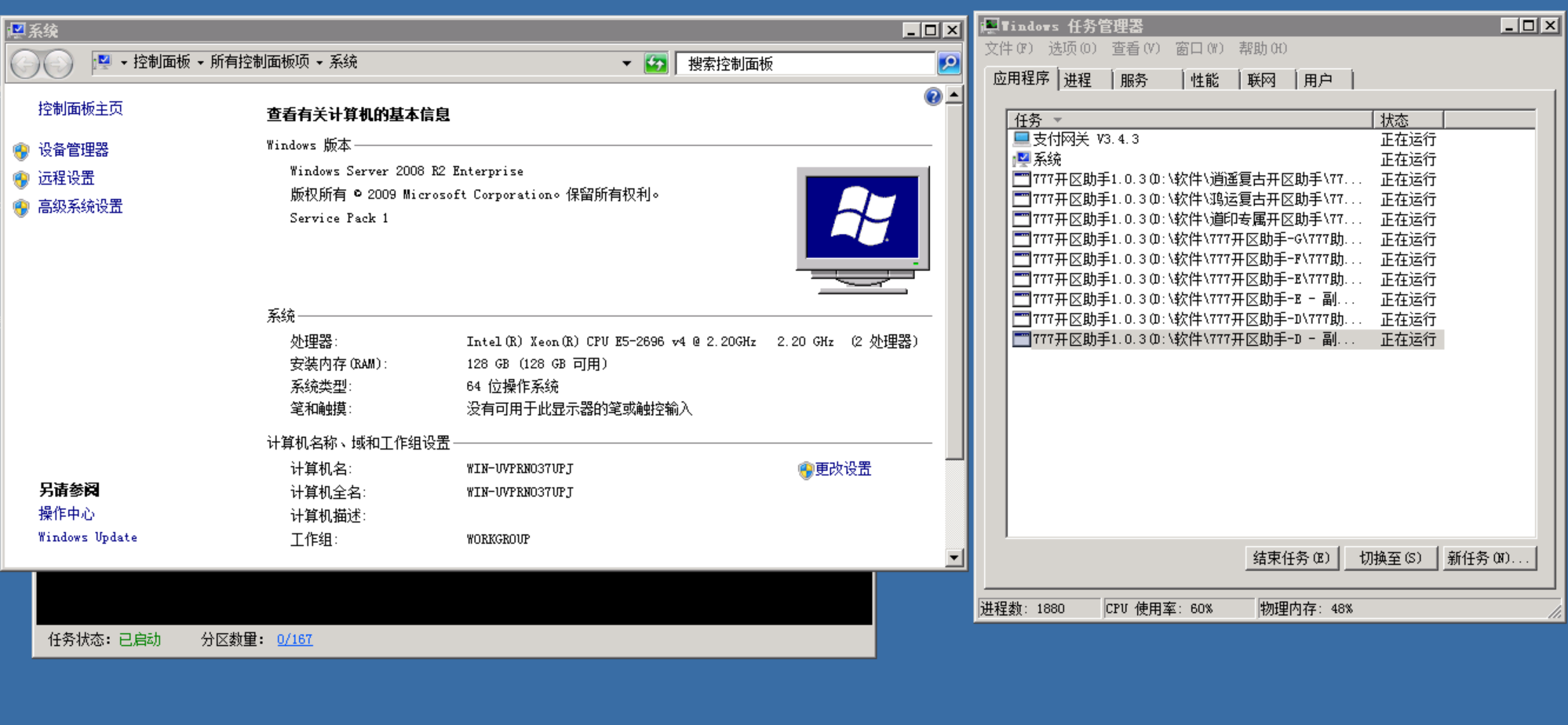Screen dimensions: 1568x725
Task: Open the 远程设置 link
Action: pyautogui.click(x=66, y=178)
